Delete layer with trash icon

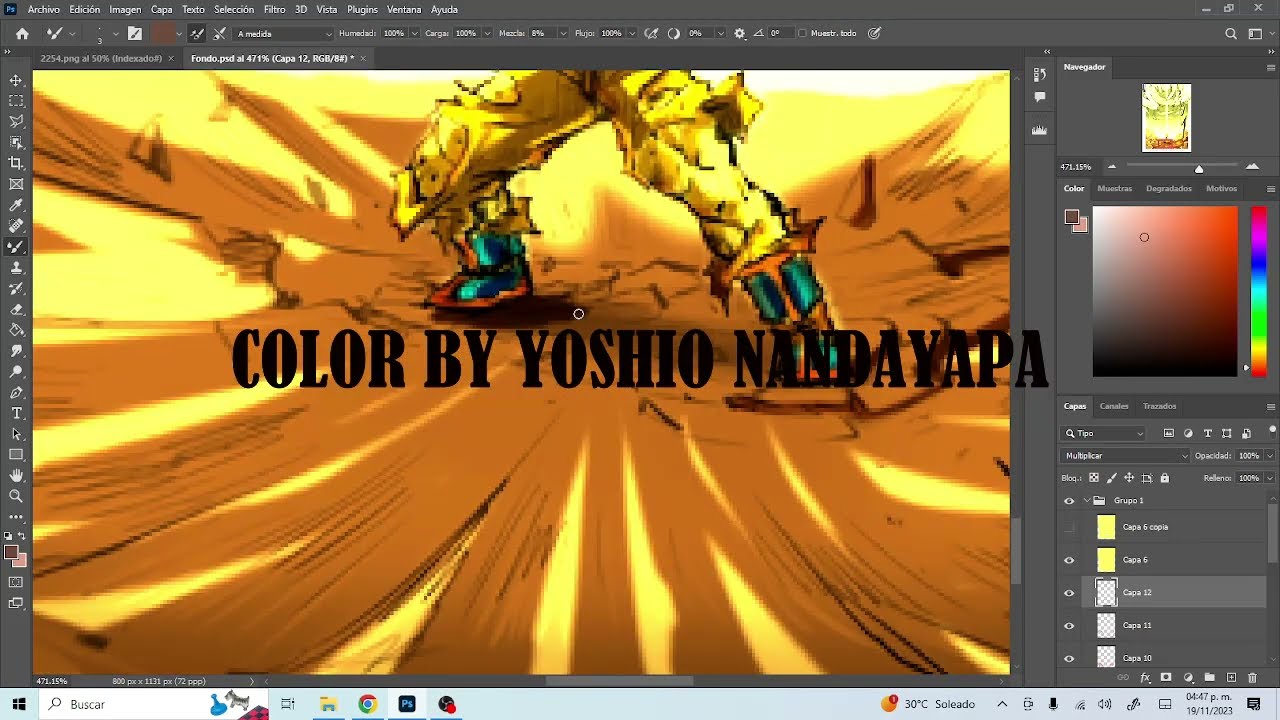pos(1252,678)
